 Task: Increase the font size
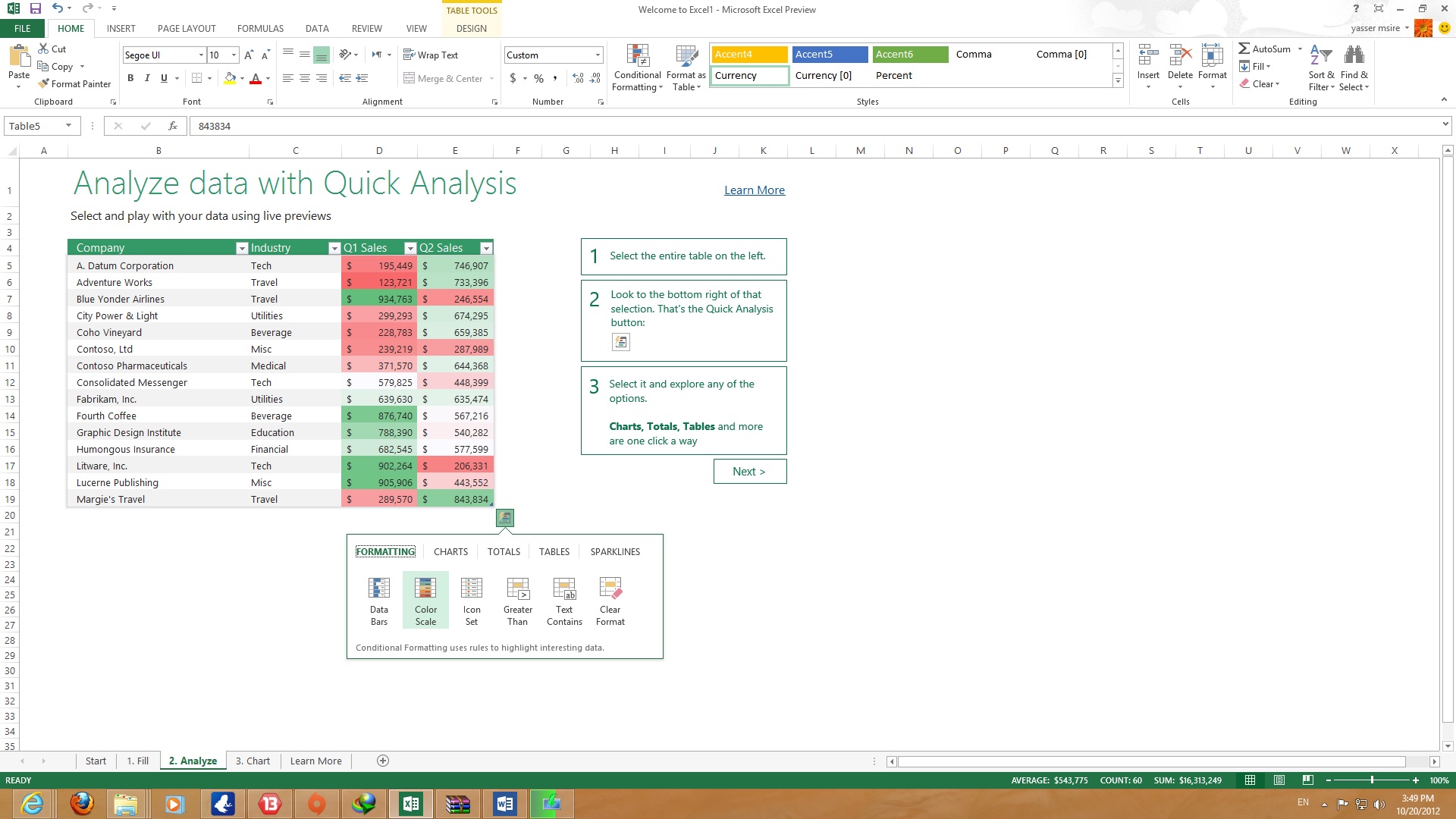(249, 55)
